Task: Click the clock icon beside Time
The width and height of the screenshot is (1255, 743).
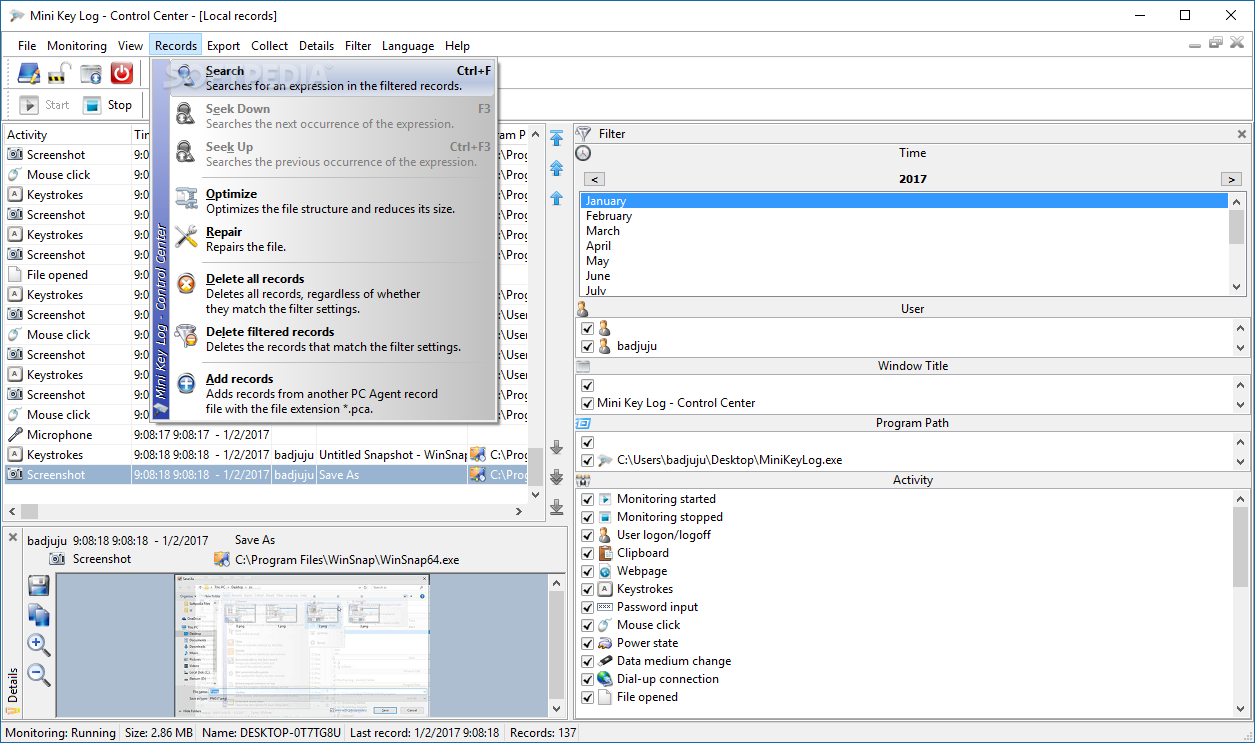Action: click(x=584, y=153)
